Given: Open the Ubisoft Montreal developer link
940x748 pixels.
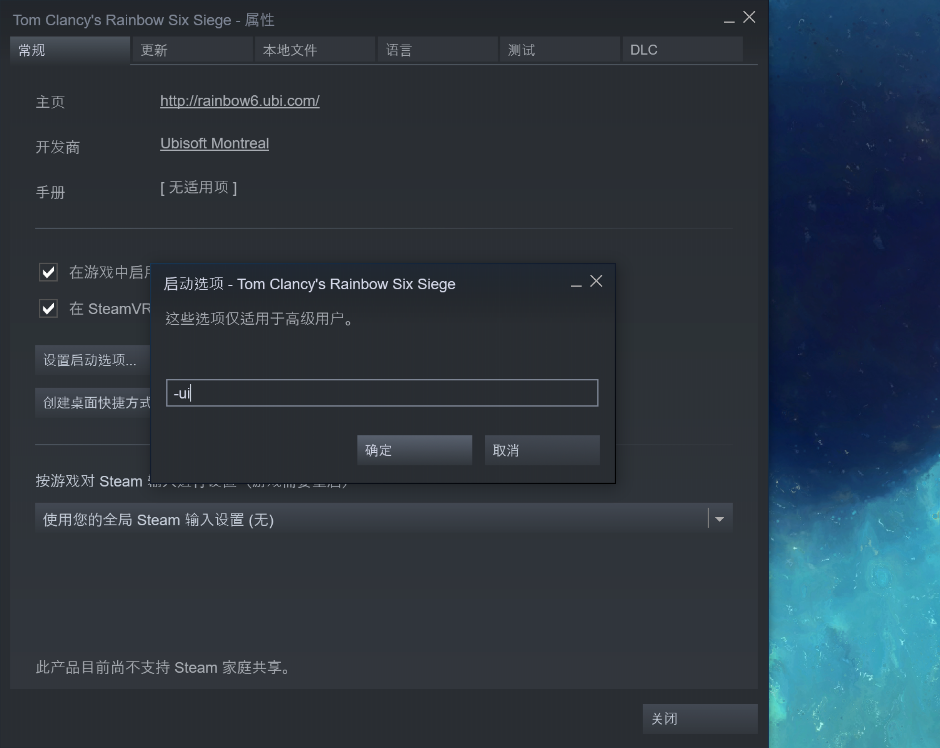Looking at the screenshot, I should point(215,143).
